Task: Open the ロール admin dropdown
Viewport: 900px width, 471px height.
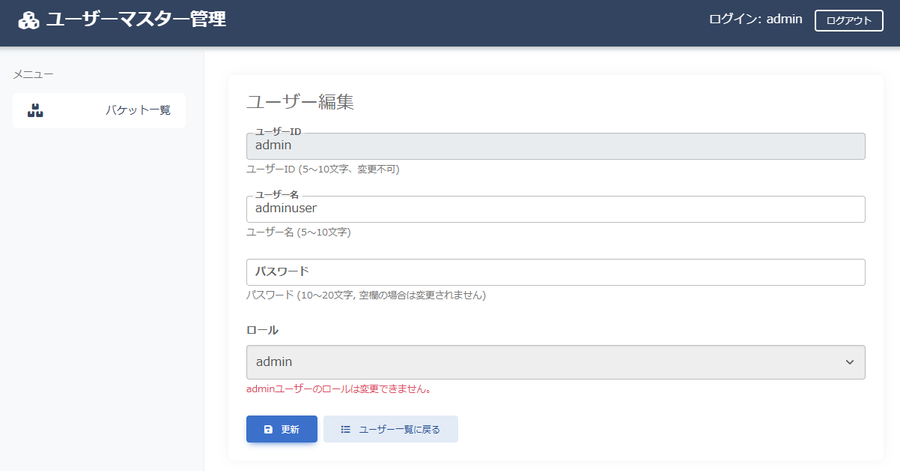Action: [556, 362]
